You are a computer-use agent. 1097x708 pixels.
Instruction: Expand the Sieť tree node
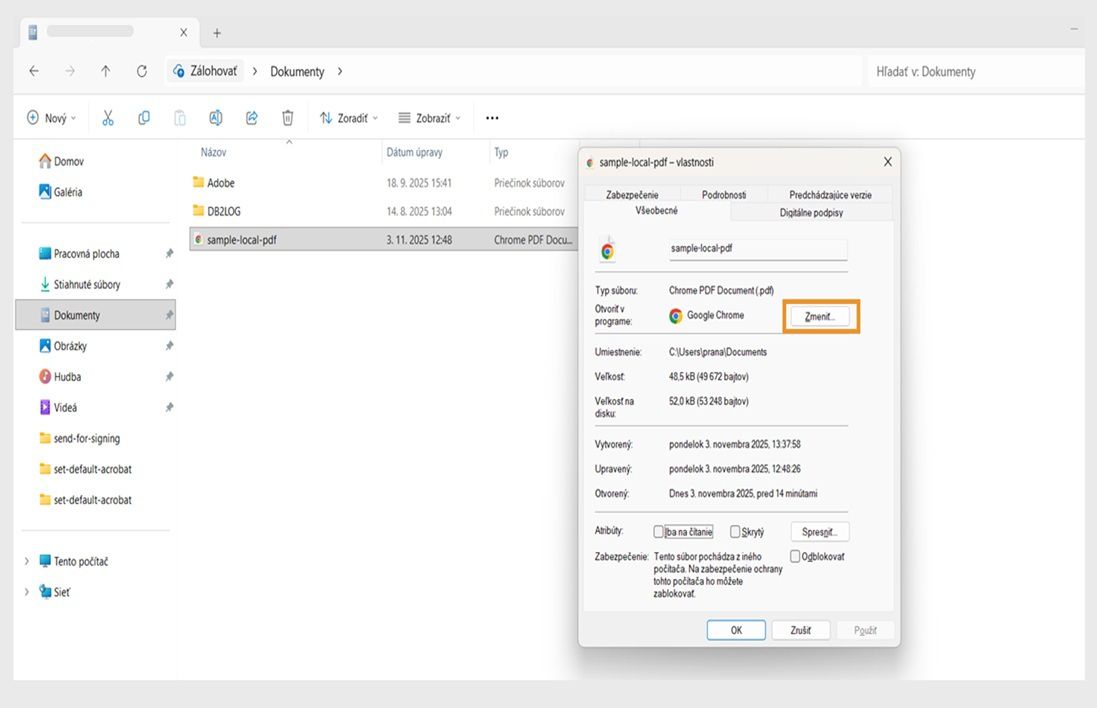27,592
